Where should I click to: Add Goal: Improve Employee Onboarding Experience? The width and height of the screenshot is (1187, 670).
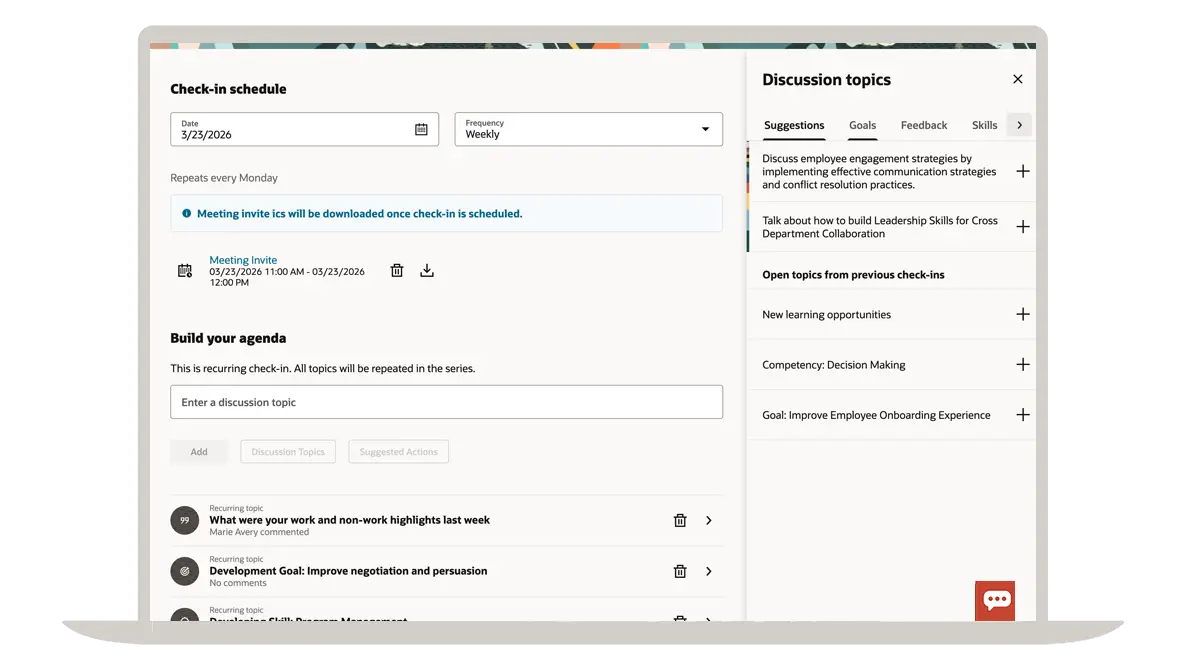(x=1022, y=415)
